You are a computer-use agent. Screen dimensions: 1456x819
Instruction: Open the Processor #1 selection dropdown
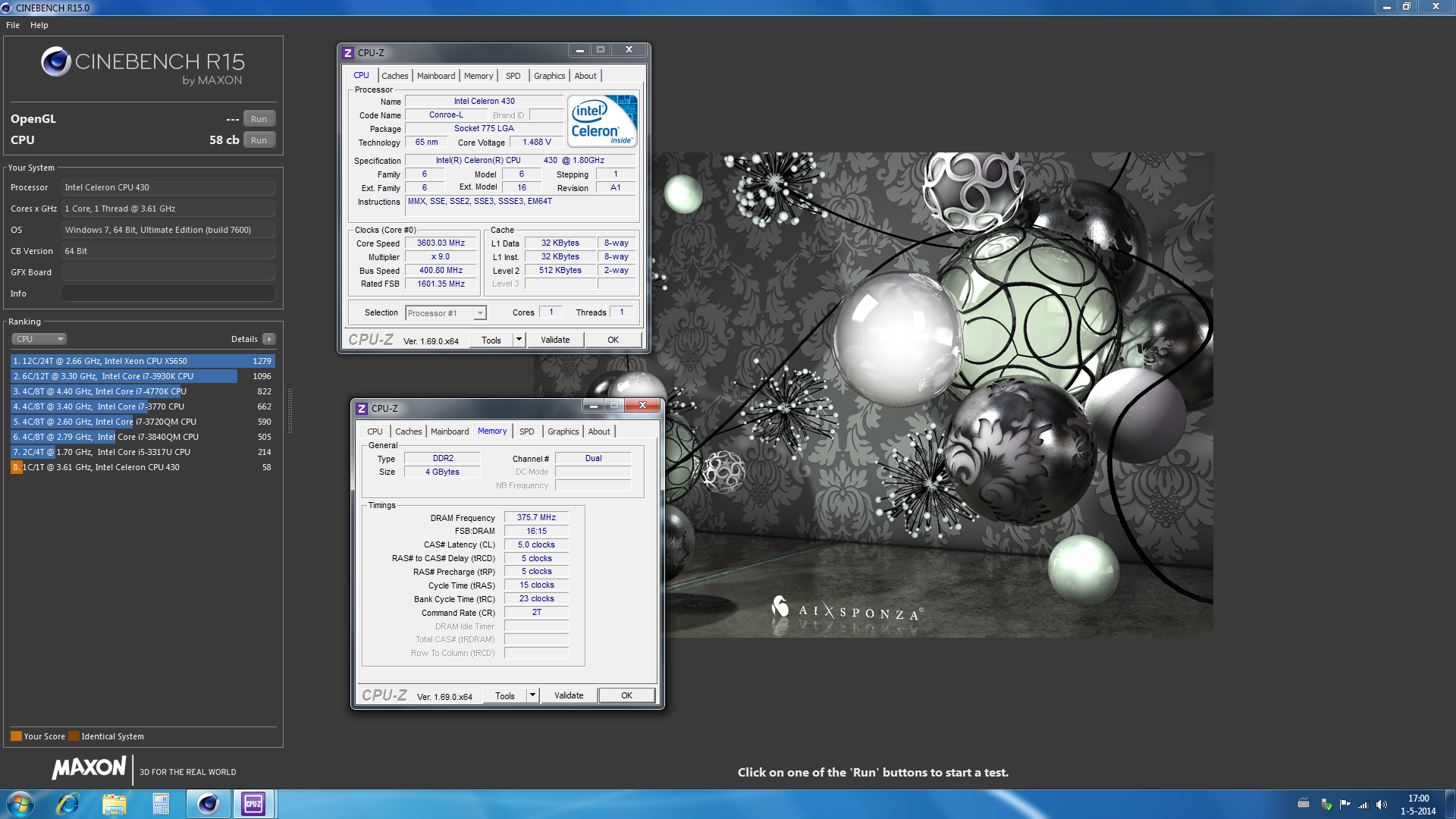tap(446, 313)
